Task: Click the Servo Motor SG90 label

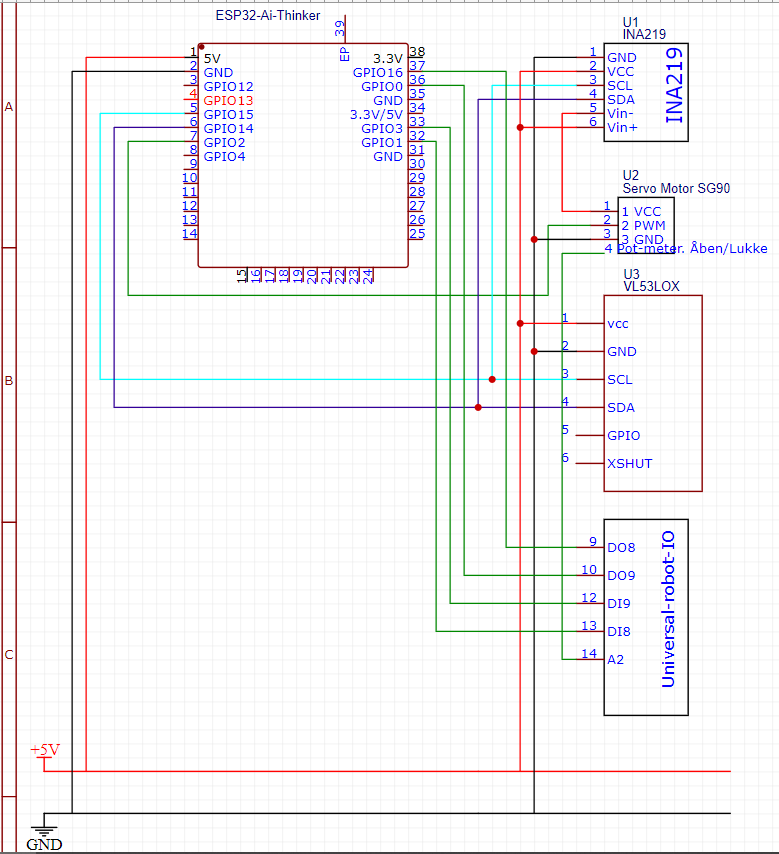Action: pyautogui.click(x=676, y=188)
